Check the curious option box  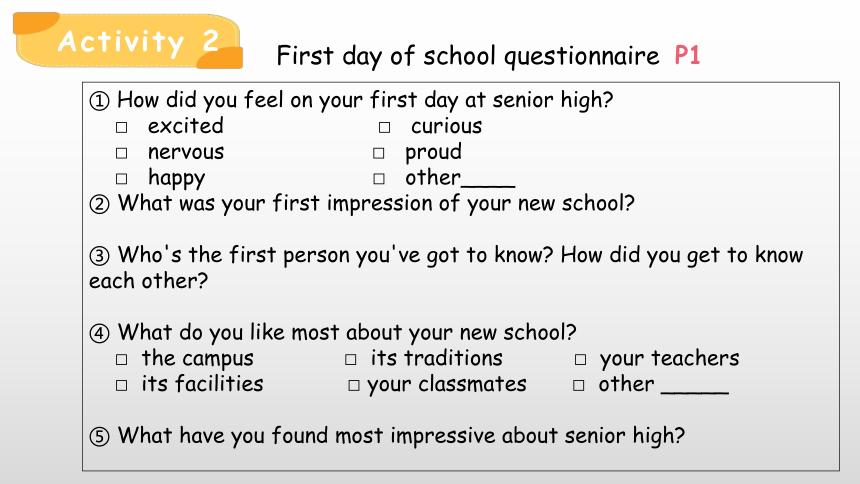click(384, 127)
